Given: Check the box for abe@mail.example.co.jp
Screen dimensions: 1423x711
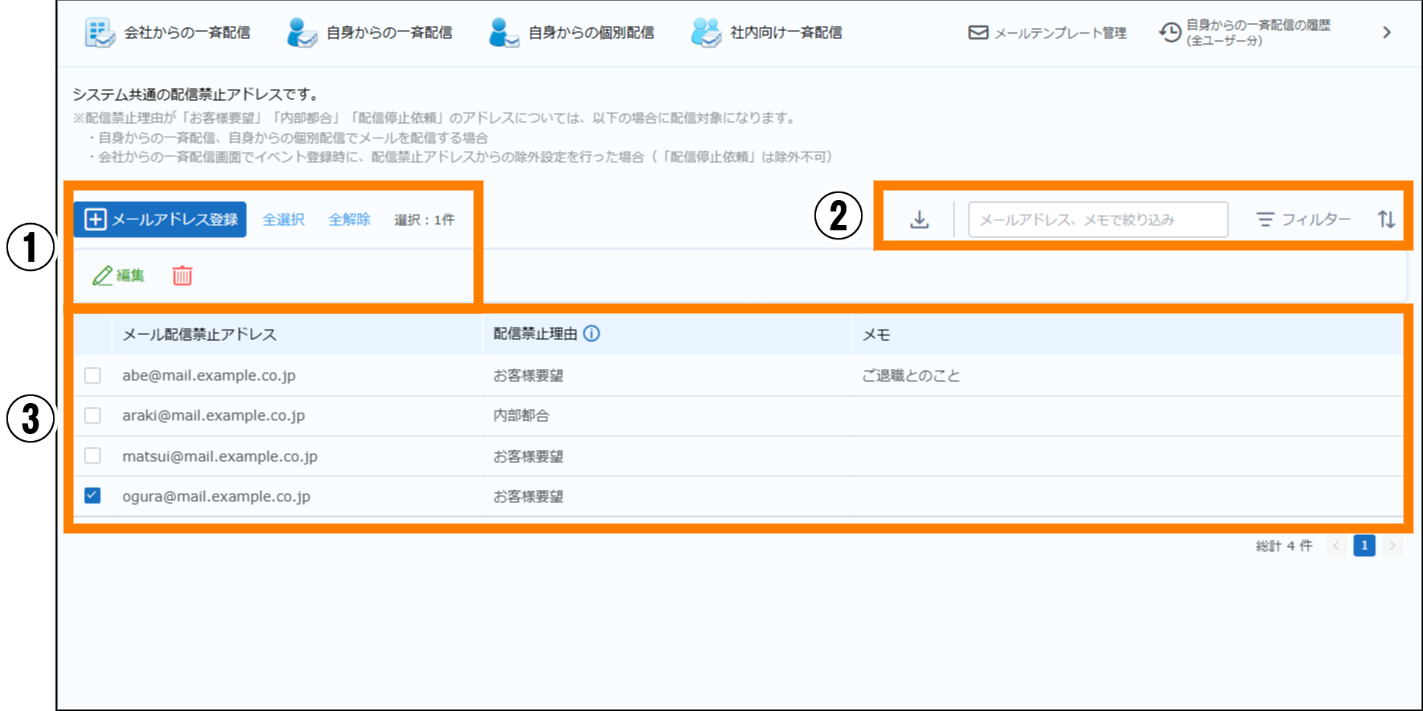Looking at the screenshot, I should (93, 376).
